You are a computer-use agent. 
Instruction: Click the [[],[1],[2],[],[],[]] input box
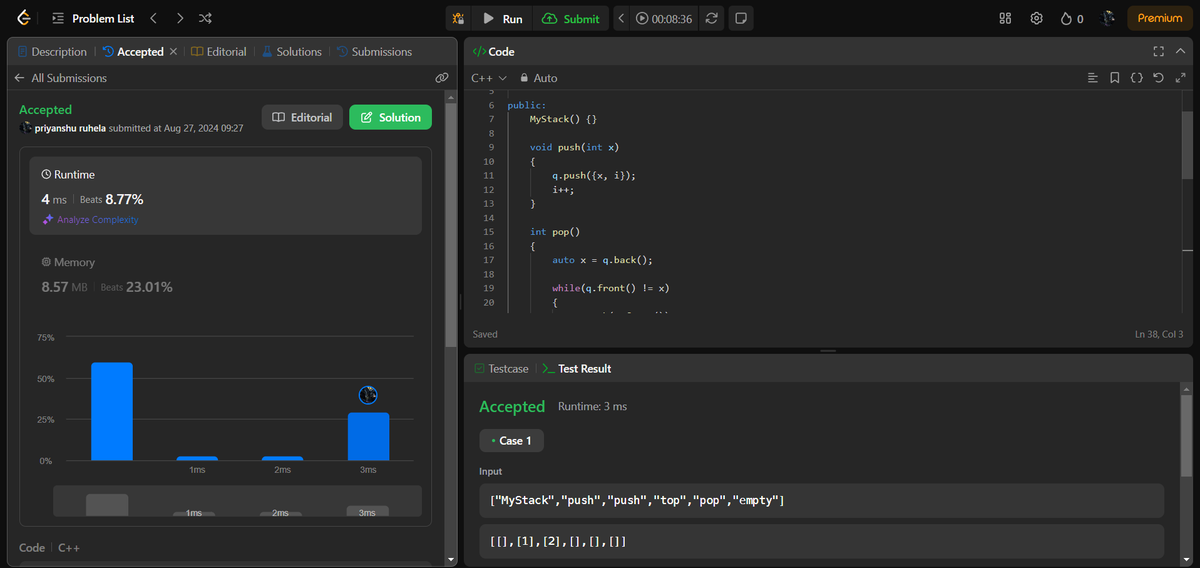coord(822,541)
